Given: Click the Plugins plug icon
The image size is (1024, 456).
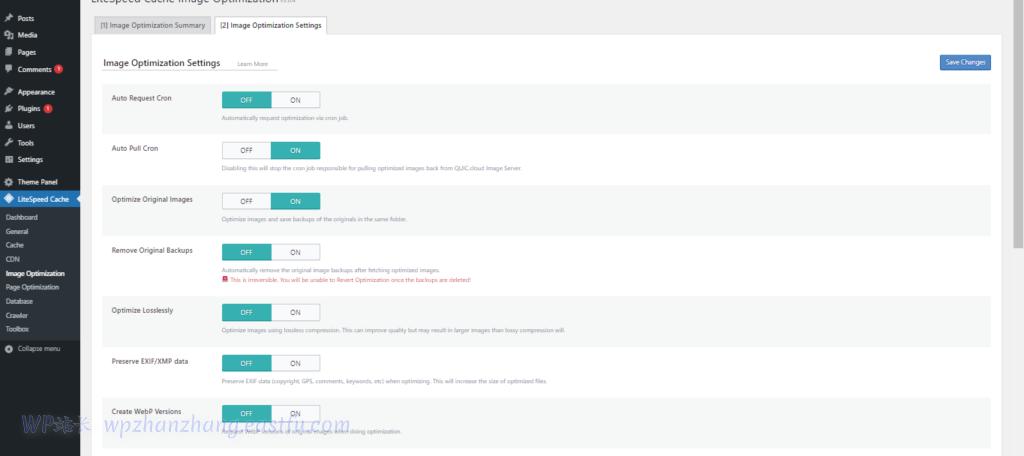Looking at the screenshot, I should 8,109.
